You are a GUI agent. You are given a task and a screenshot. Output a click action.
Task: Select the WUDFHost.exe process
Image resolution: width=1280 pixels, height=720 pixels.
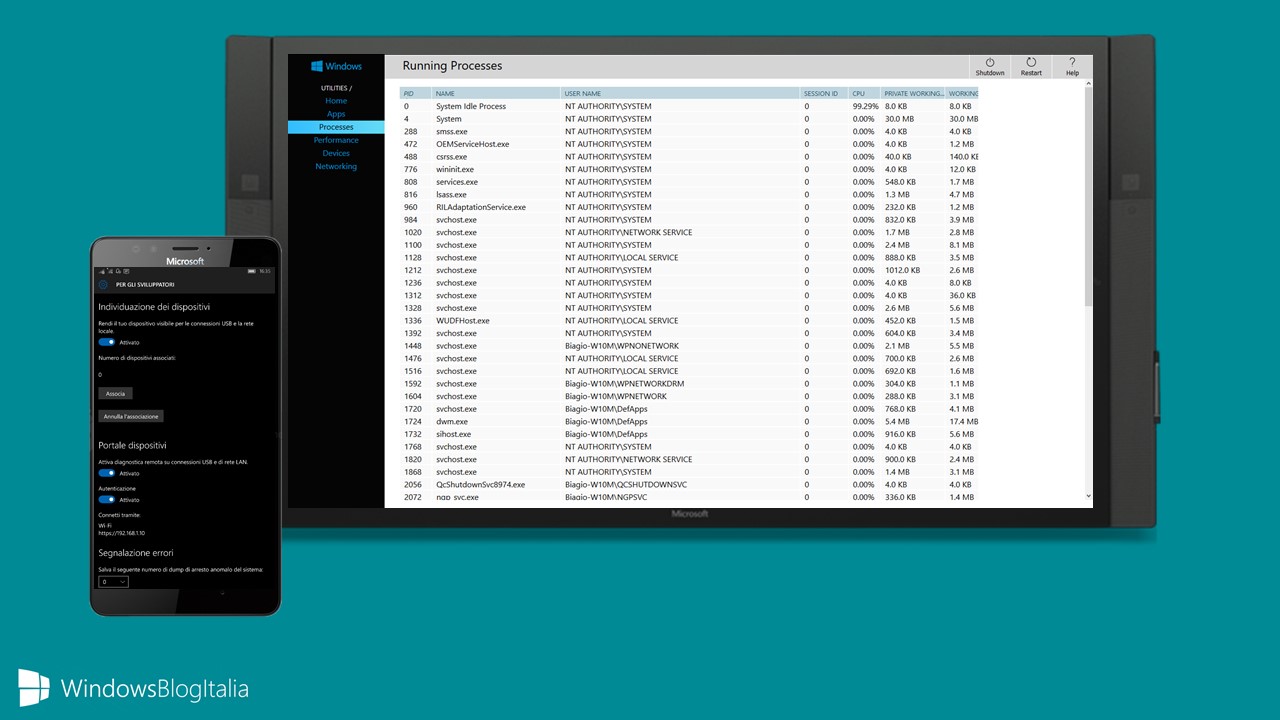[463, 321]
